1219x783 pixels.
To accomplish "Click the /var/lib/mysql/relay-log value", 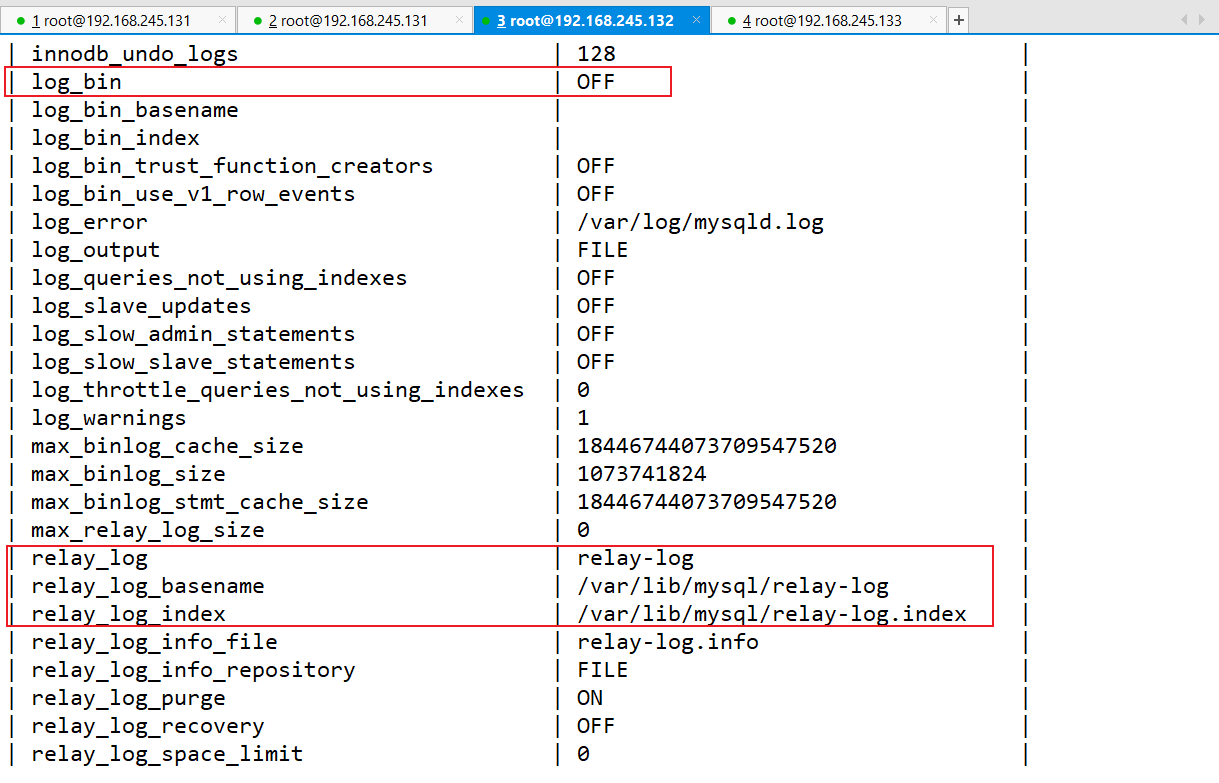I will (733, 586).
